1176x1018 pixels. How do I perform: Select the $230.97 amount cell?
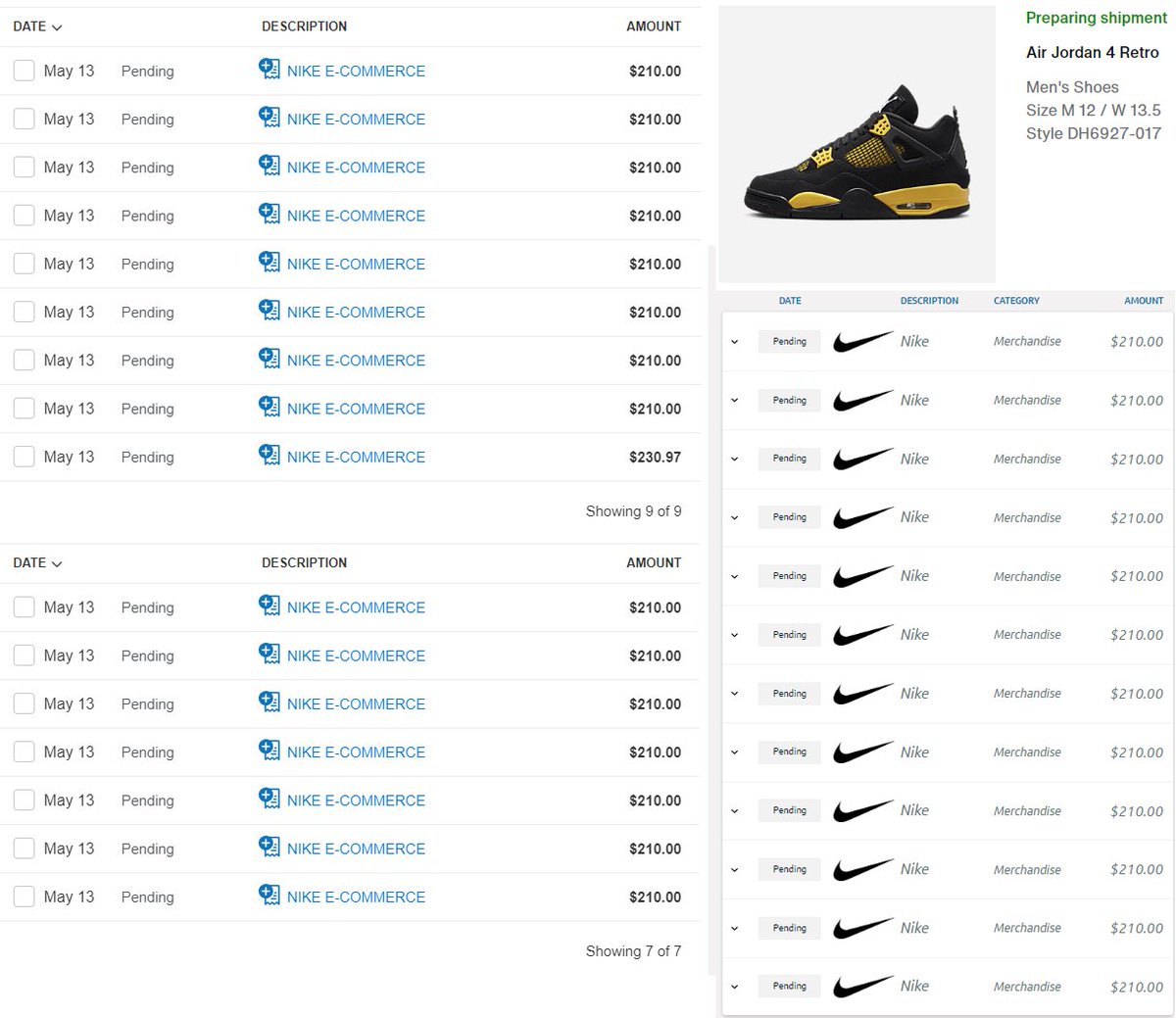(x=655, y=457)
